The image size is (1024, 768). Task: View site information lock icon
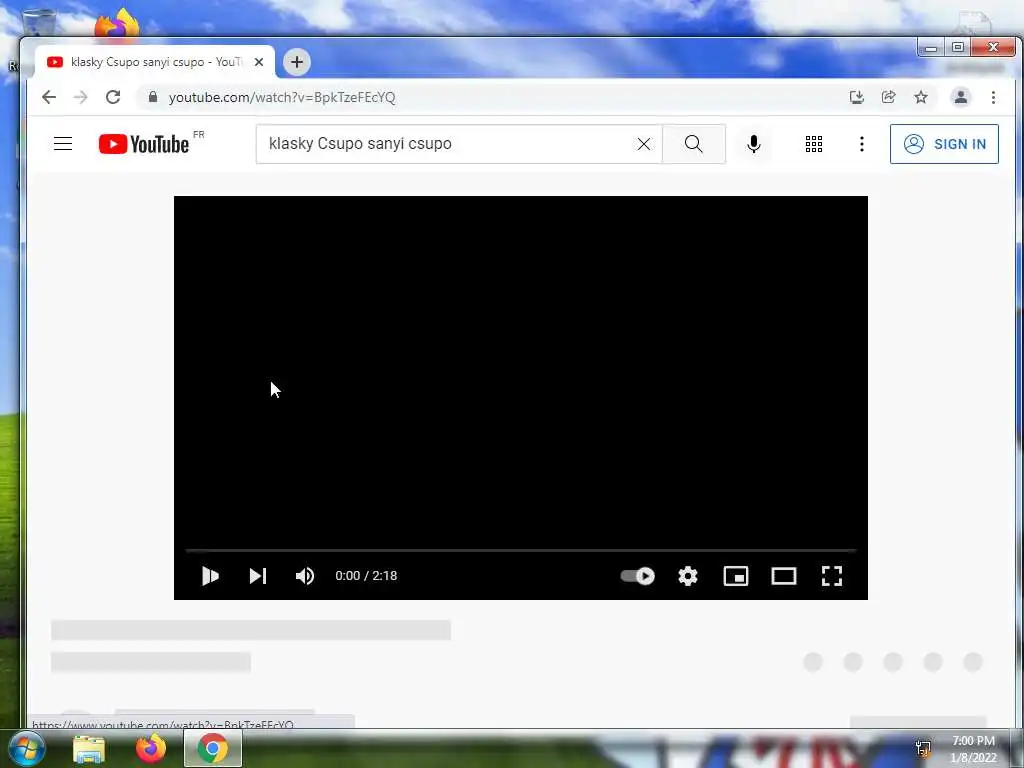coord(153,97)
